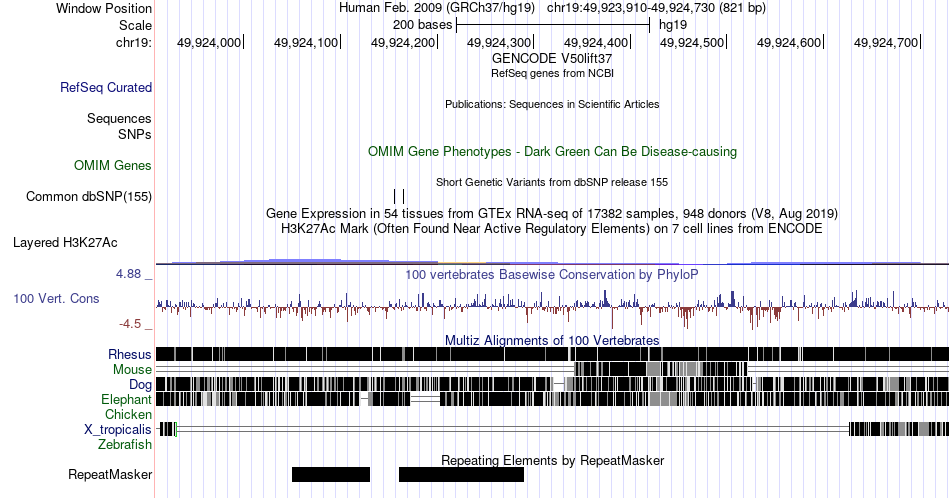Click the RefSeq Curated track label
This screenshot has width=950, height=498.
click(106, 87)
